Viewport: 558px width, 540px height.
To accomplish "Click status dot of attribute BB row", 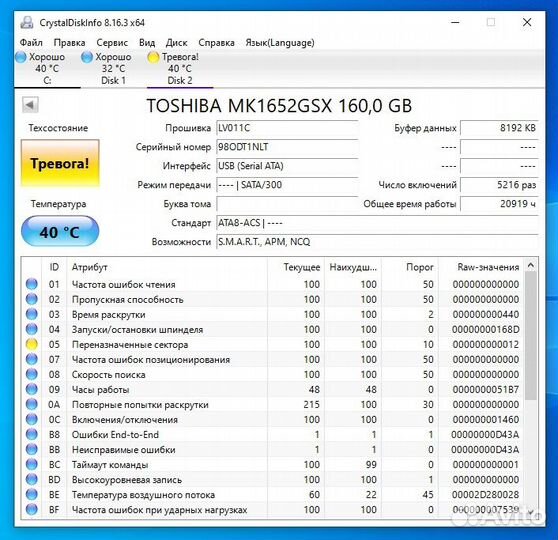I will 32,449.
